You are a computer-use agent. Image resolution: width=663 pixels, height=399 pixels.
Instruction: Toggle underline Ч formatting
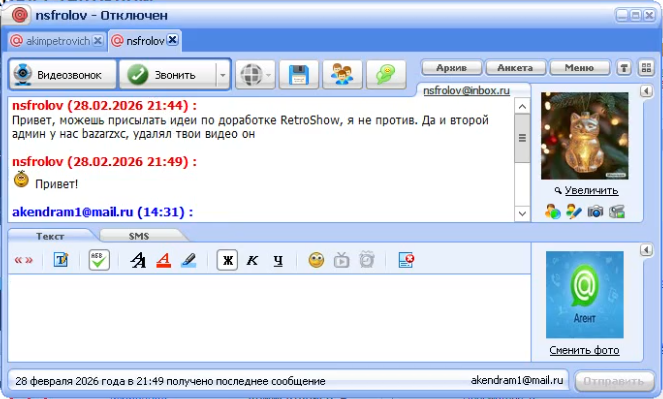pyautogui.click(x=278, y=260)
